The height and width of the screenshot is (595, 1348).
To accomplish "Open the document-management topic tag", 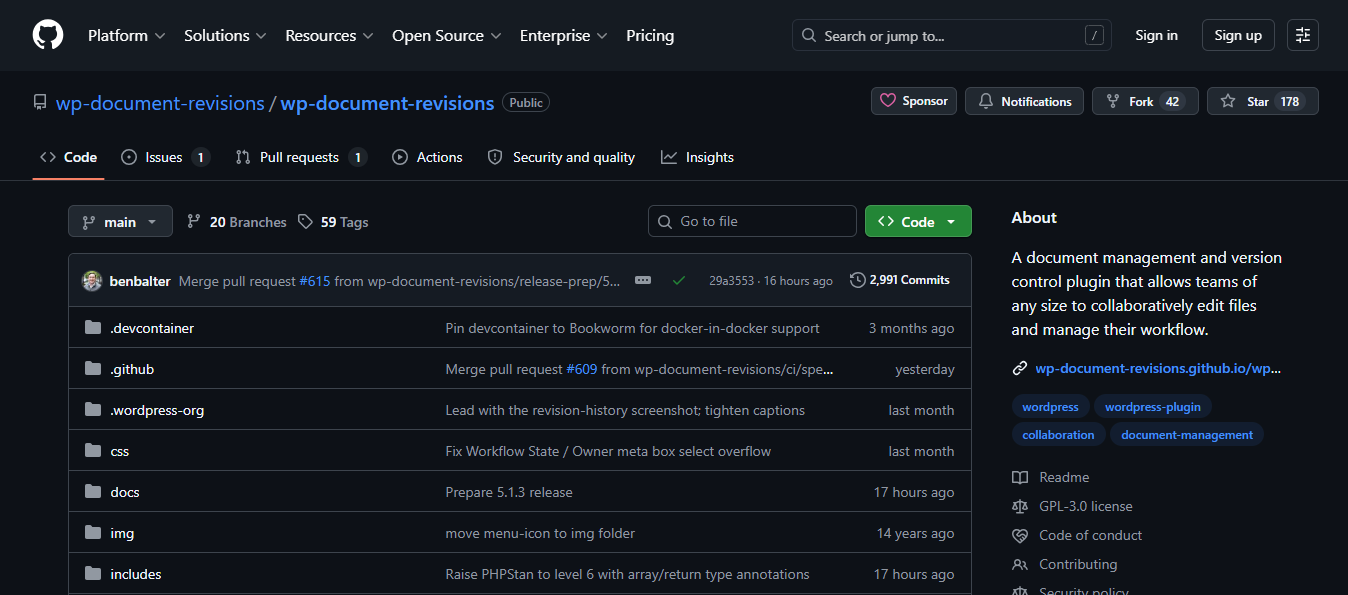I will [1187, 435].
